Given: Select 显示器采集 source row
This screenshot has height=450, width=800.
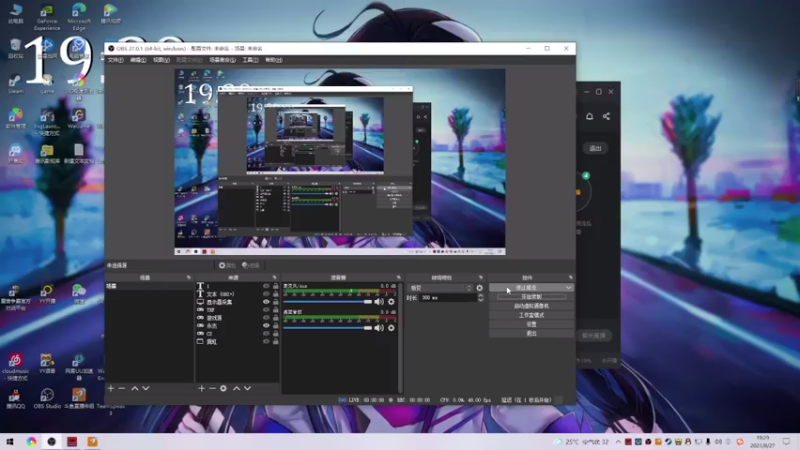Looking at the screenshot, I should tap(238, 302).
